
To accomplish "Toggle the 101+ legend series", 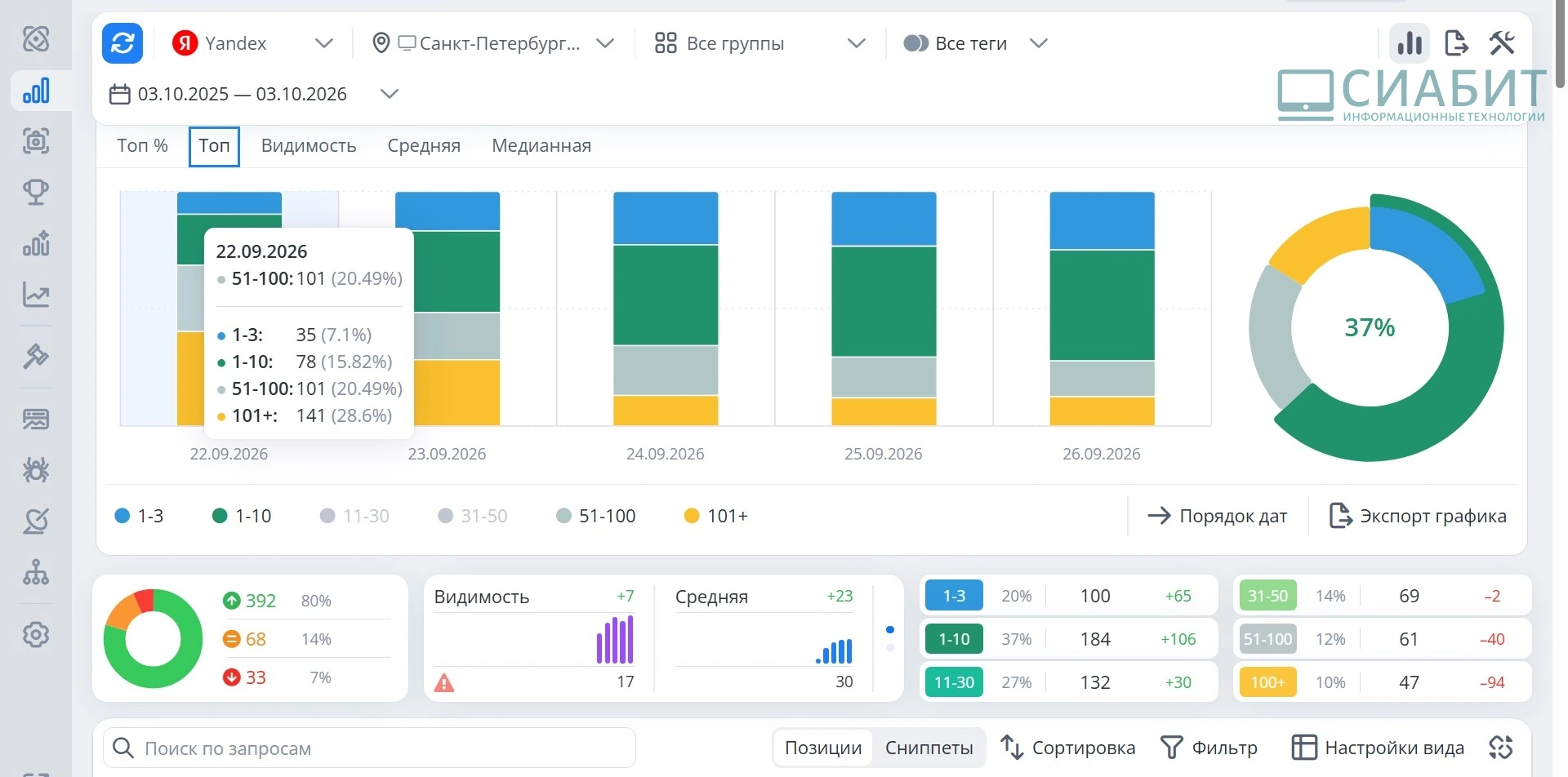I will 715,516.
